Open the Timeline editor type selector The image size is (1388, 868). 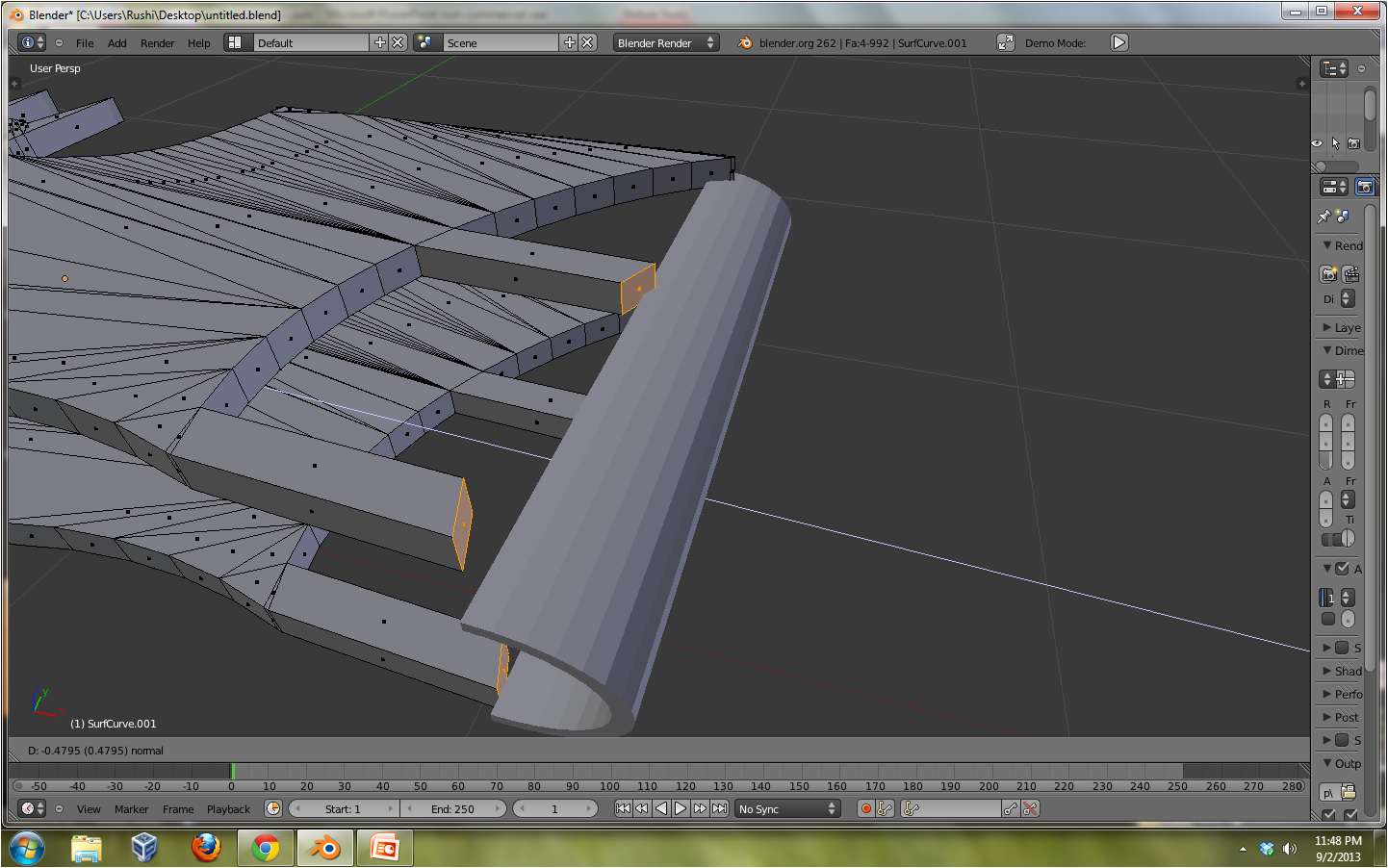(x=33, y=808)
